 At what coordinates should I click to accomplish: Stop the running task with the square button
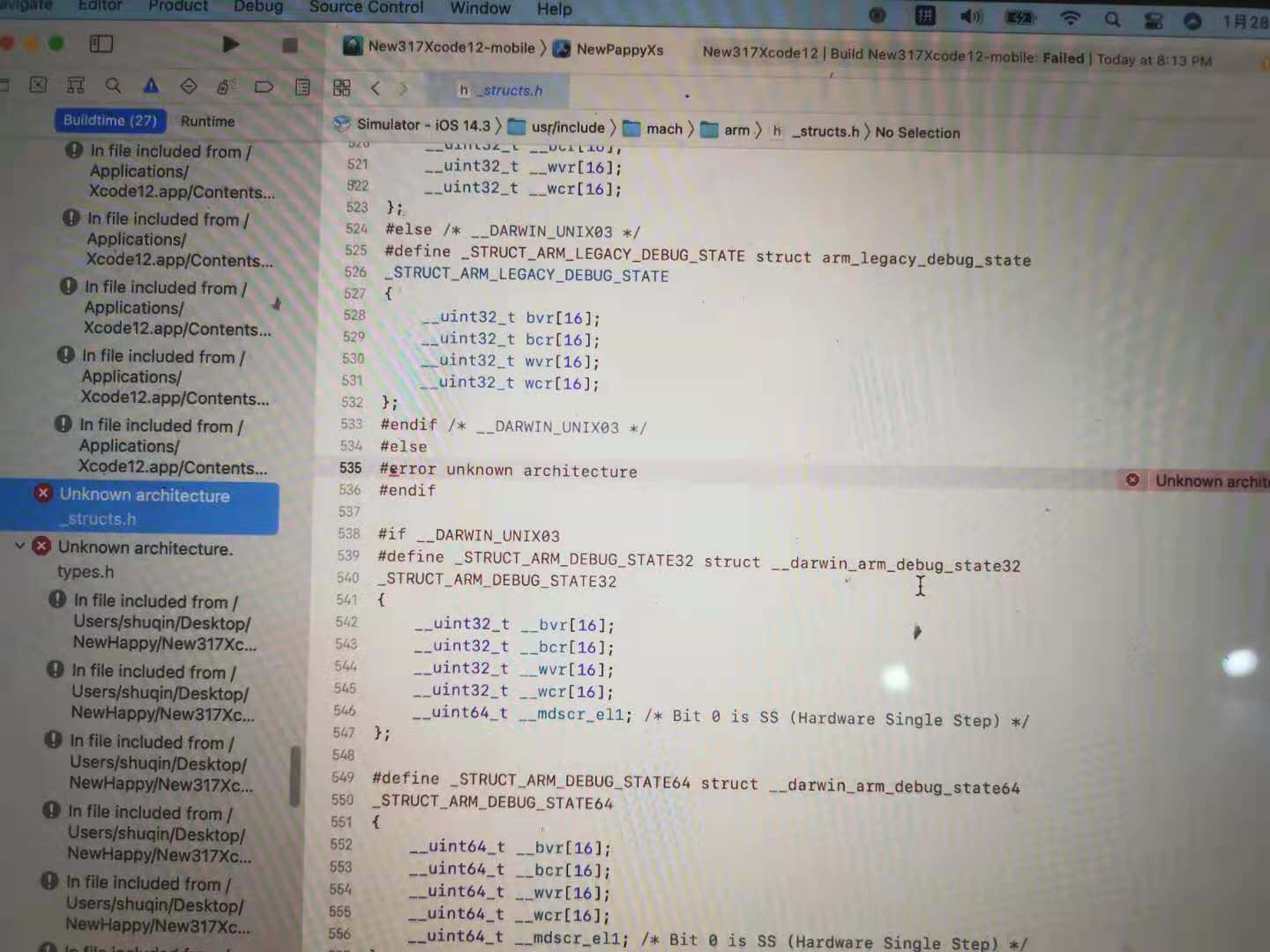[289, 45]
